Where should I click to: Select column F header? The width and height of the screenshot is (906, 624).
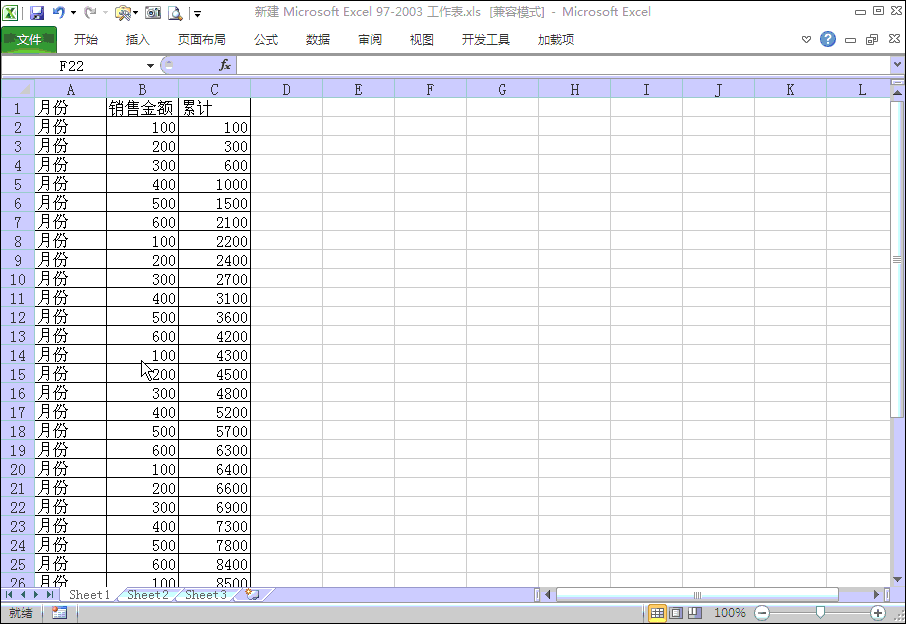click(430, 90)
